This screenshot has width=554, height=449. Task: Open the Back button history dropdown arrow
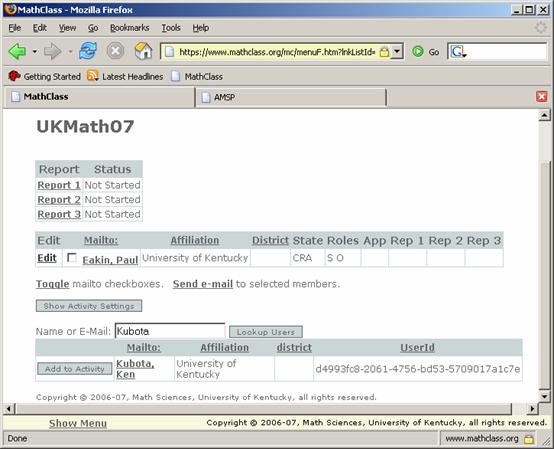tap(35, 52)
